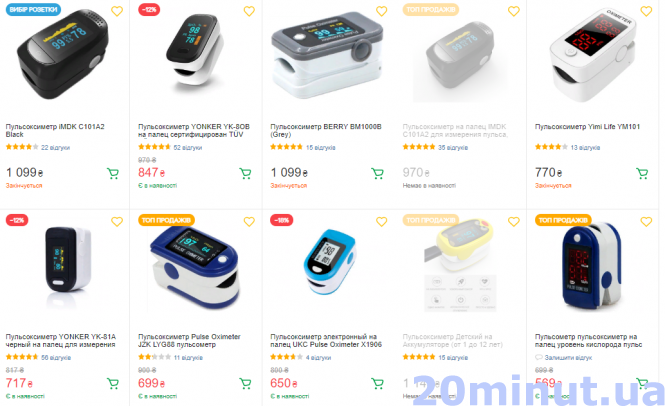
Task: Add iMDK C101A2 Black to wishlist
Action: coord(117,11)
